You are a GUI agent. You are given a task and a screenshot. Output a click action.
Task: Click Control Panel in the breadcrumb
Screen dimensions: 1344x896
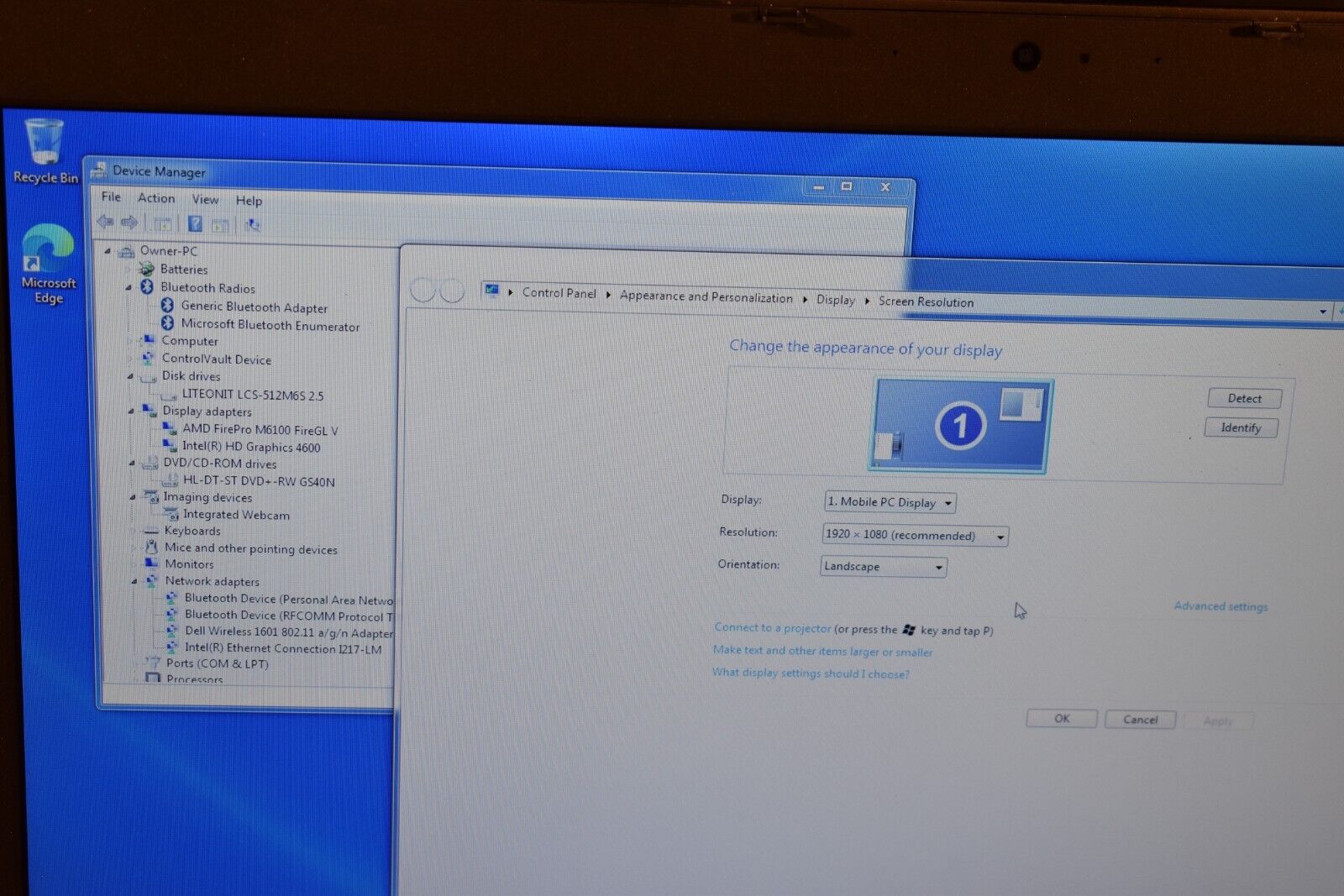559,293
